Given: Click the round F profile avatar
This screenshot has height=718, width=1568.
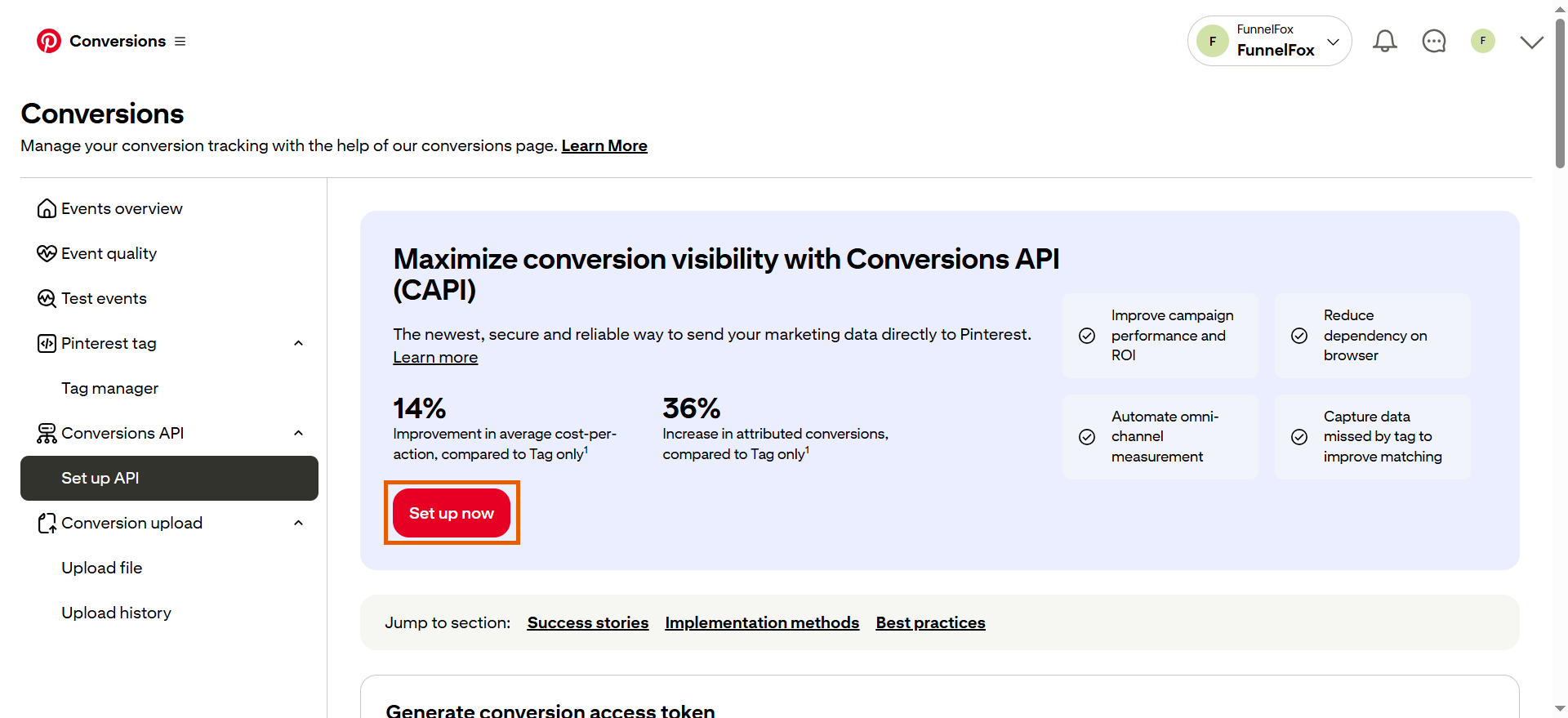Looking at the screenshot, I should click(1482, 41).
